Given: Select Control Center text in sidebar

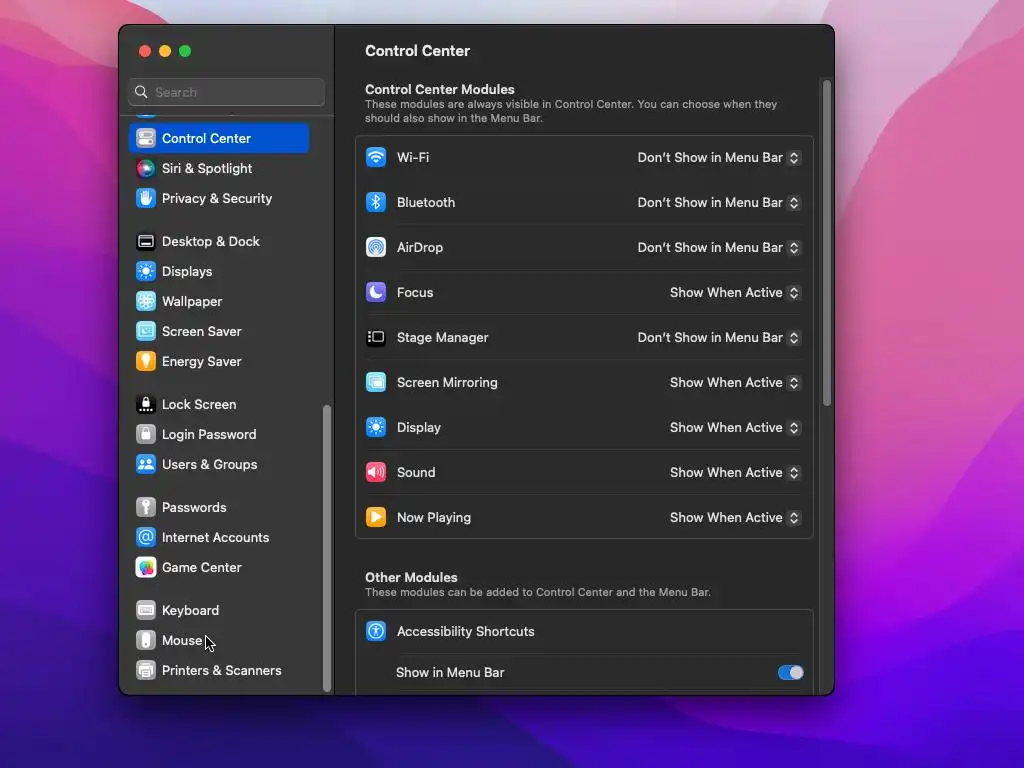Looking at the screenshot, I should 206,138.
